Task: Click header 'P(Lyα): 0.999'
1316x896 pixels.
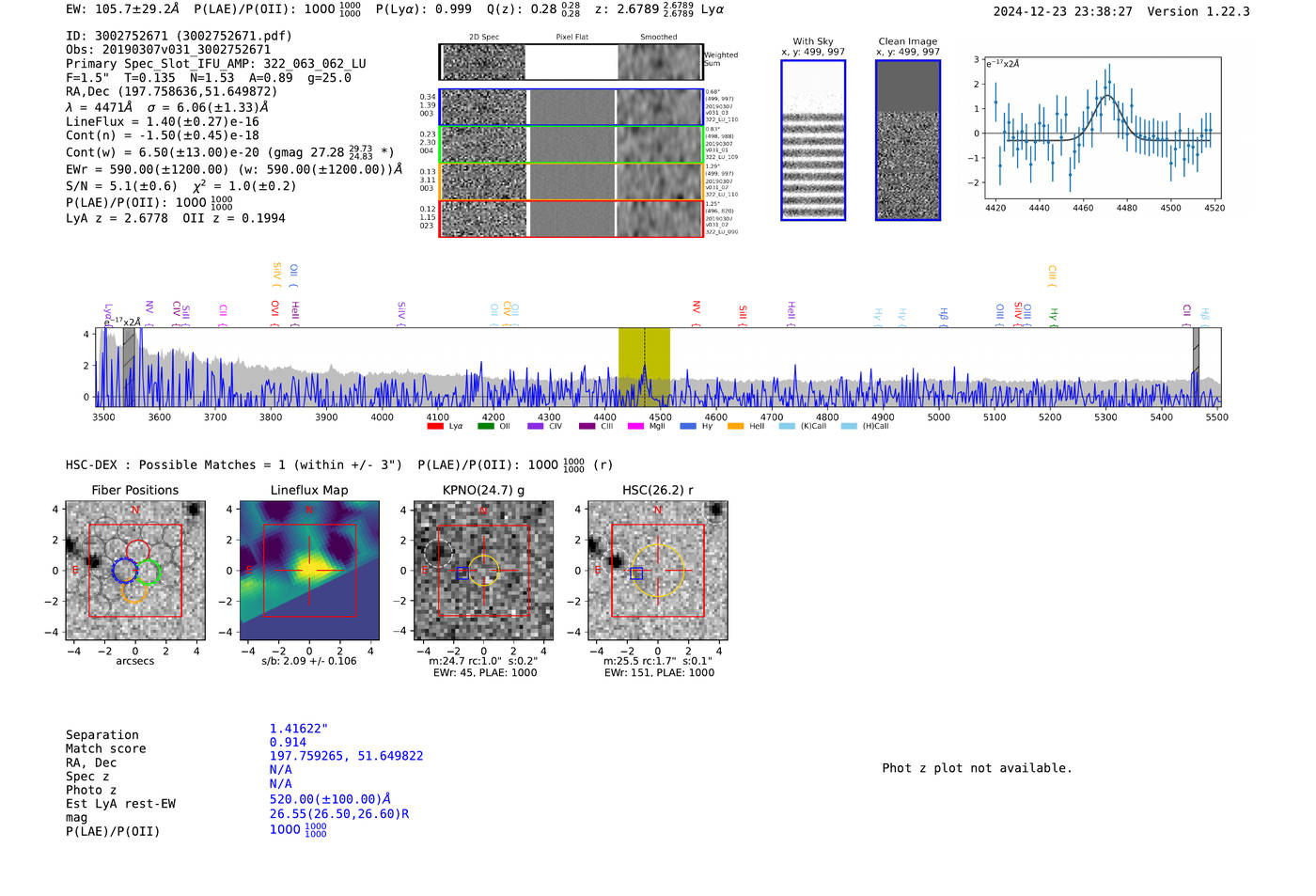Action: tap(424, 8)
